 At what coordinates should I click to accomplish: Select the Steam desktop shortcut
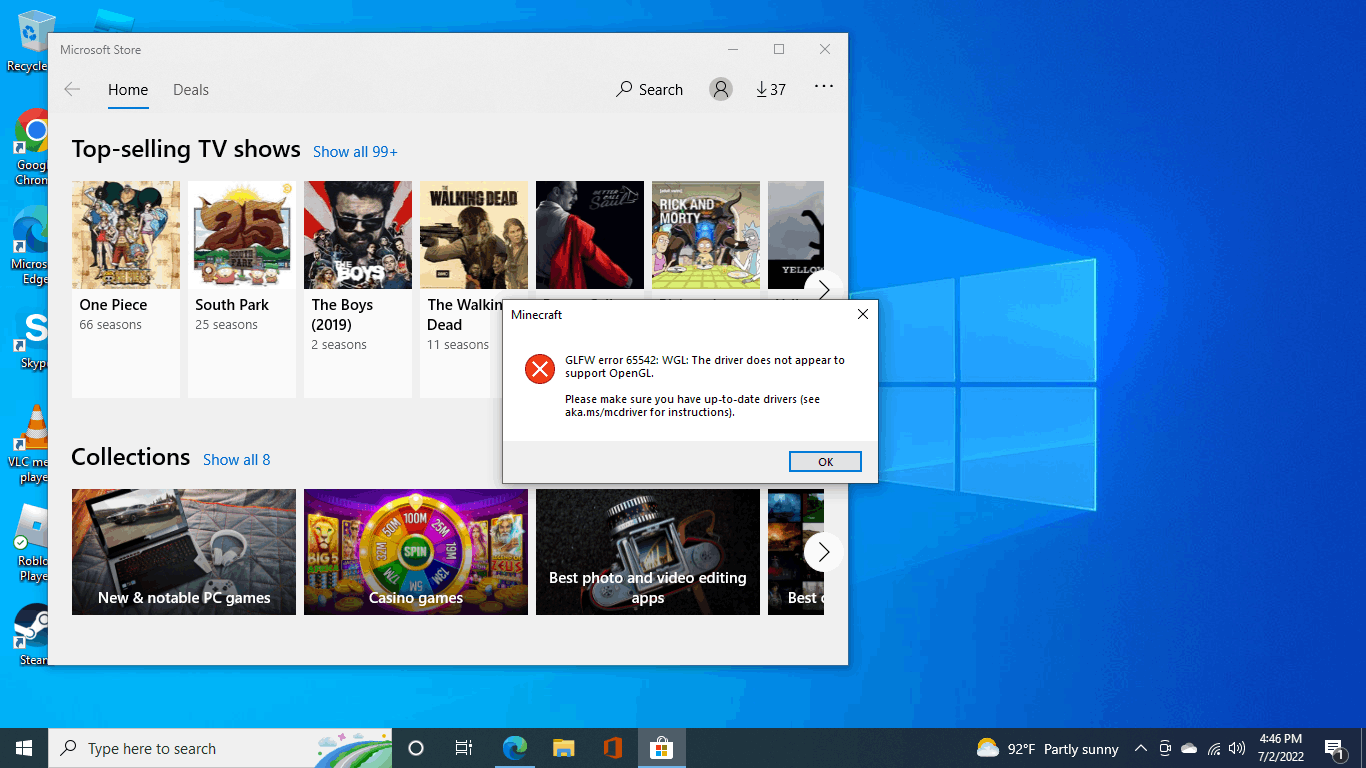[32, 635]
